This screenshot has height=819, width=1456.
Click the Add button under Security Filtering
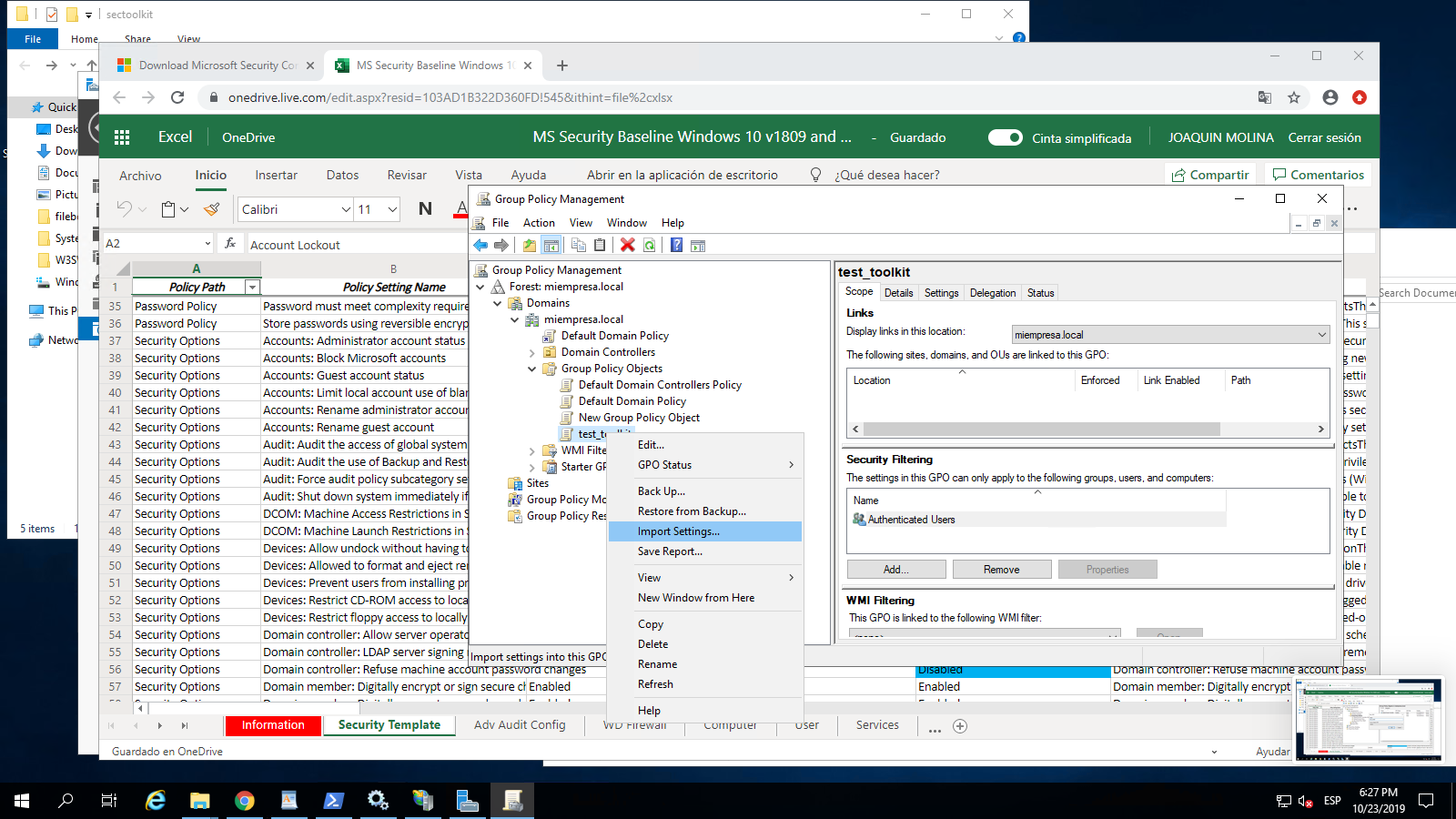(x=895, y=570)
